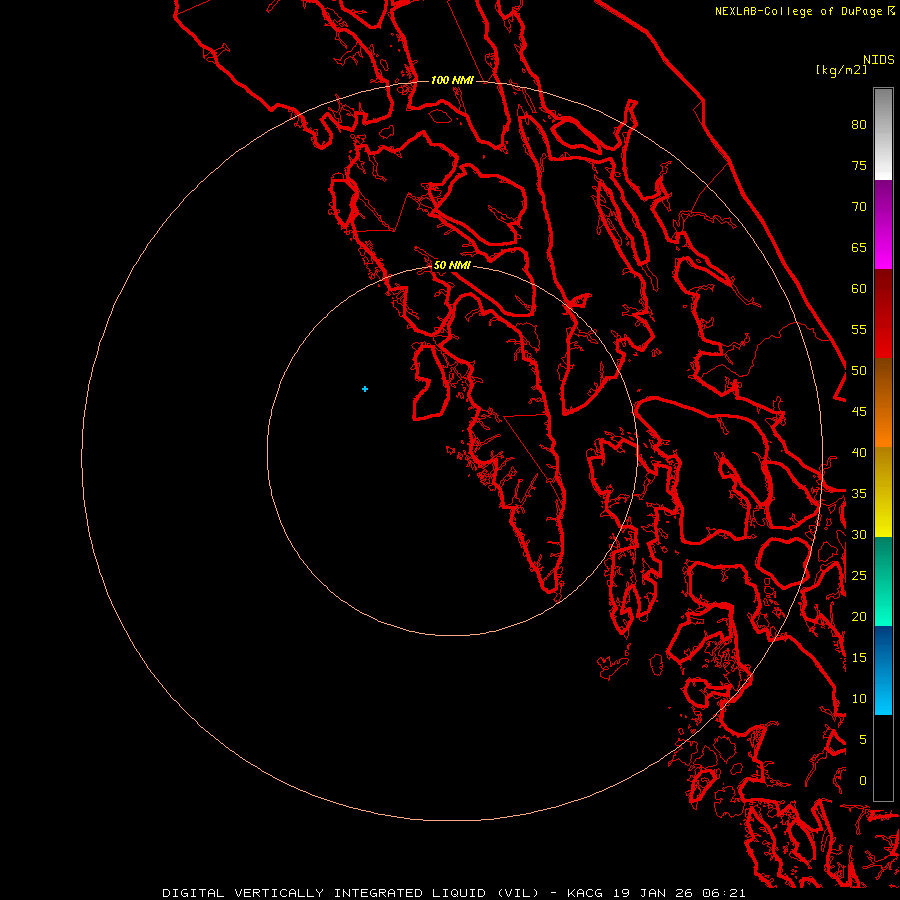This screenshot has width=900, height=900.
Task: Click the 10 value on the color scale
Action: [859, 699]
